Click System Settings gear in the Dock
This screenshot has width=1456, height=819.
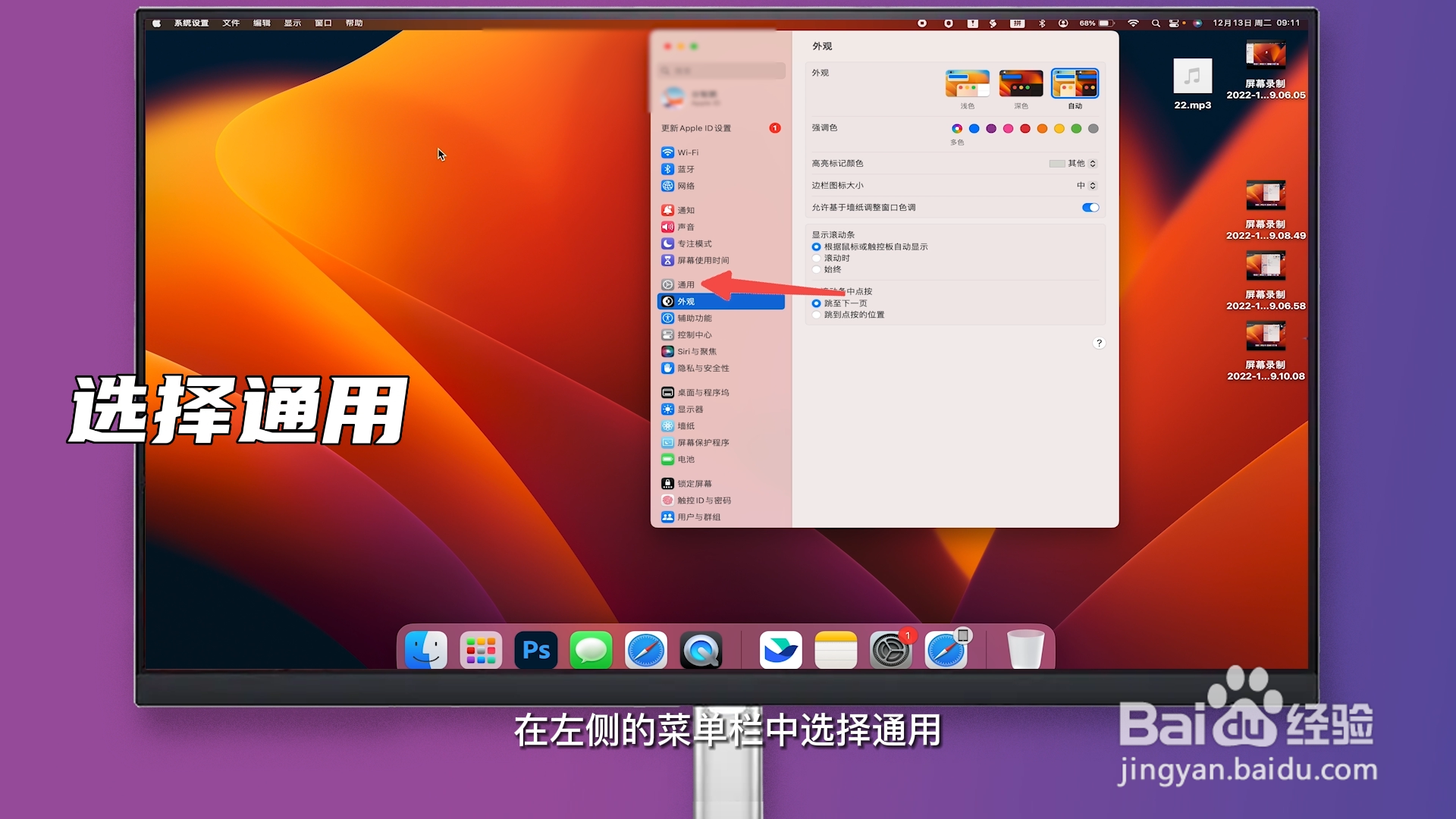point(890,650)
